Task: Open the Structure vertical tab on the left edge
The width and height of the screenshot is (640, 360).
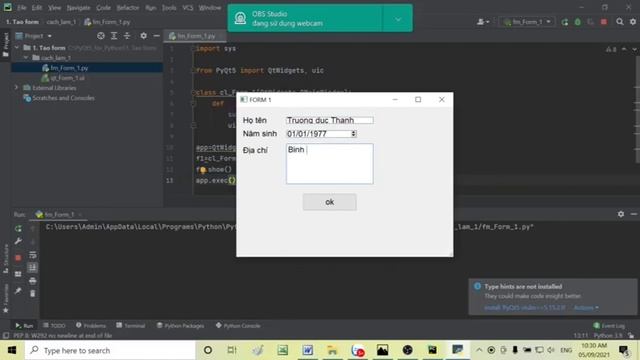Action: click(x=5, y=259)
